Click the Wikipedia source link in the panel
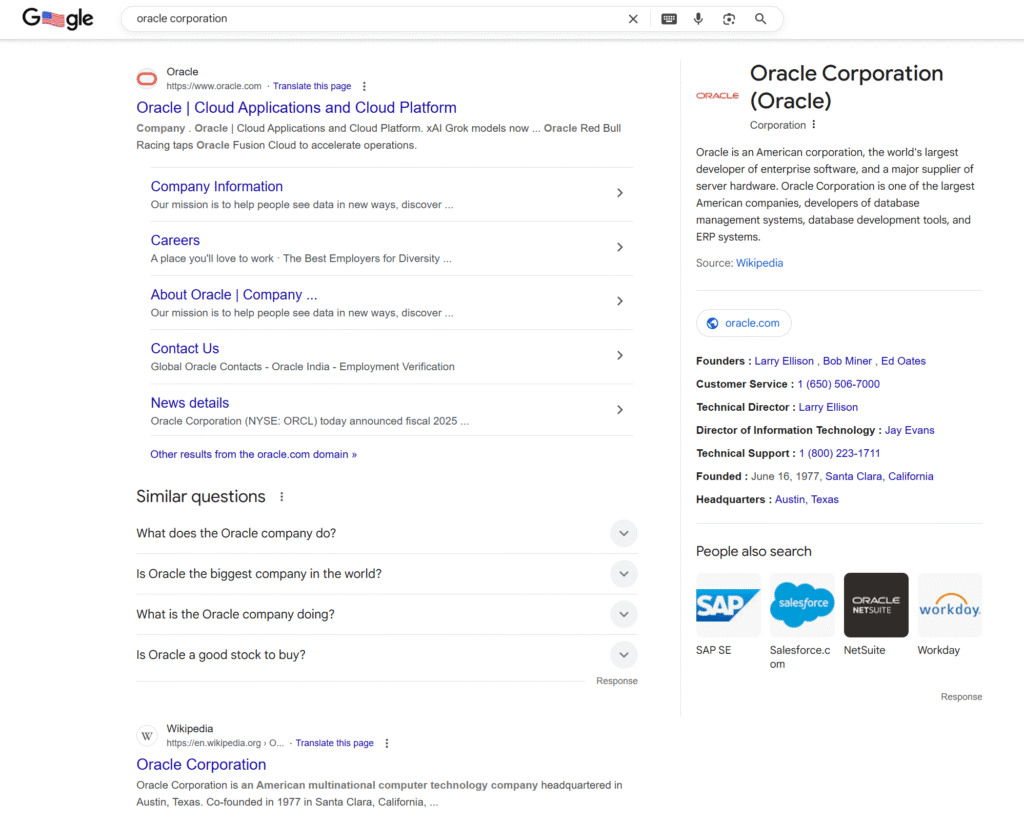This screenshot has width=1024, height=821. pos(760,263)
